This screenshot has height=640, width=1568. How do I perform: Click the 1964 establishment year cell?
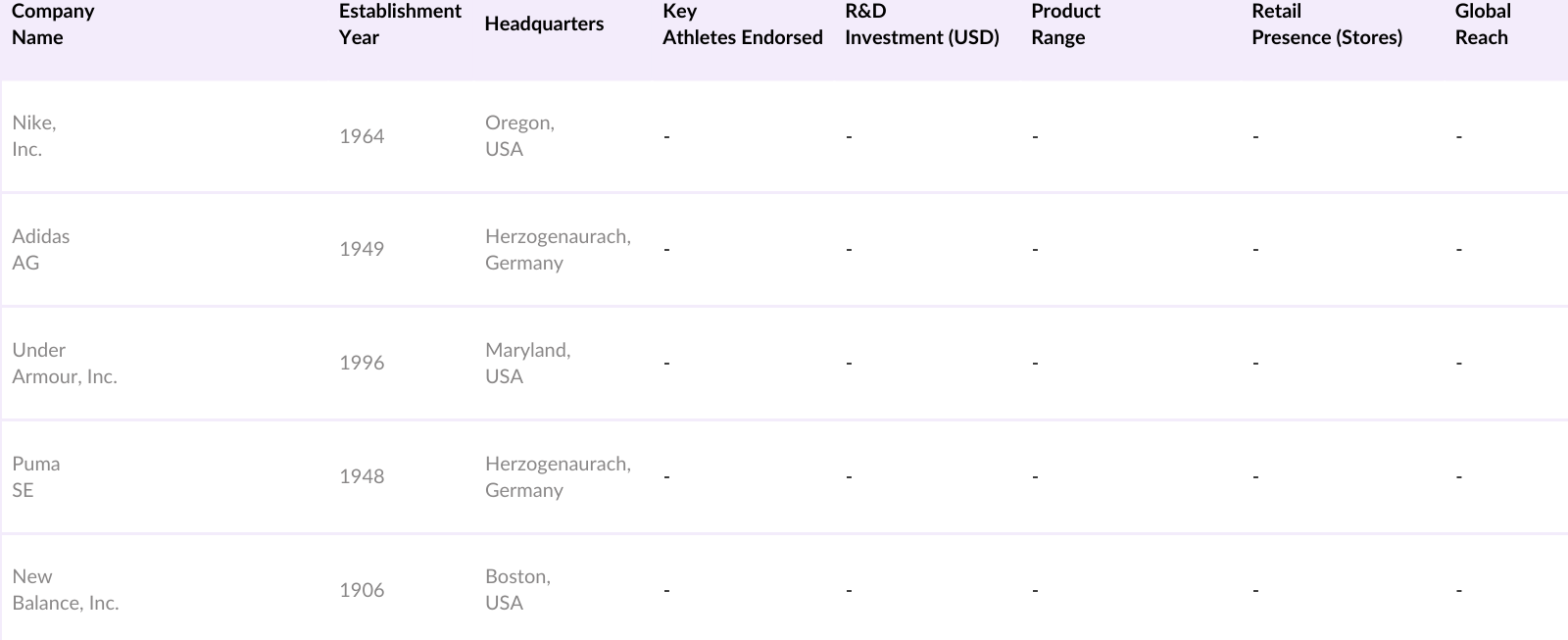tap(362, 136)
